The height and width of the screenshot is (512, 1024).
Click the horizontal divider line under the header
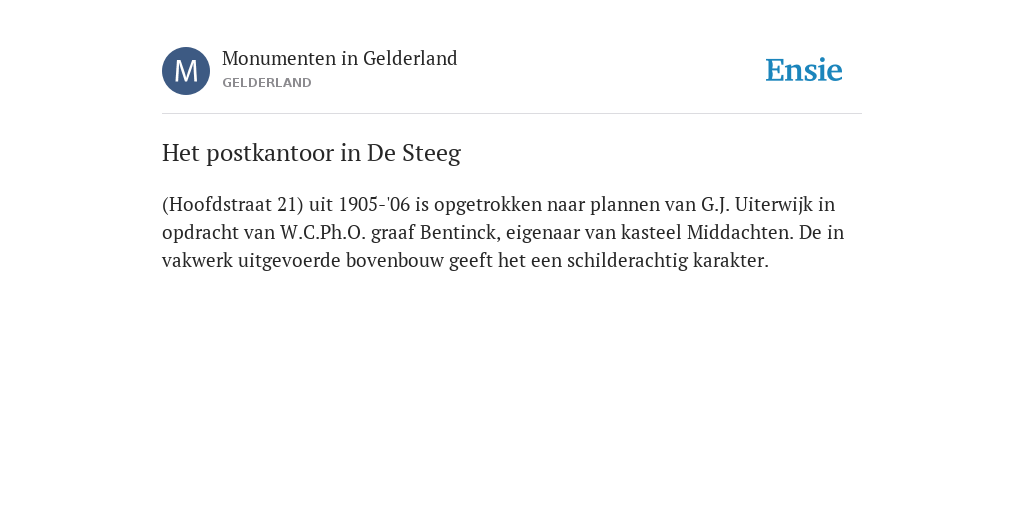512,114
